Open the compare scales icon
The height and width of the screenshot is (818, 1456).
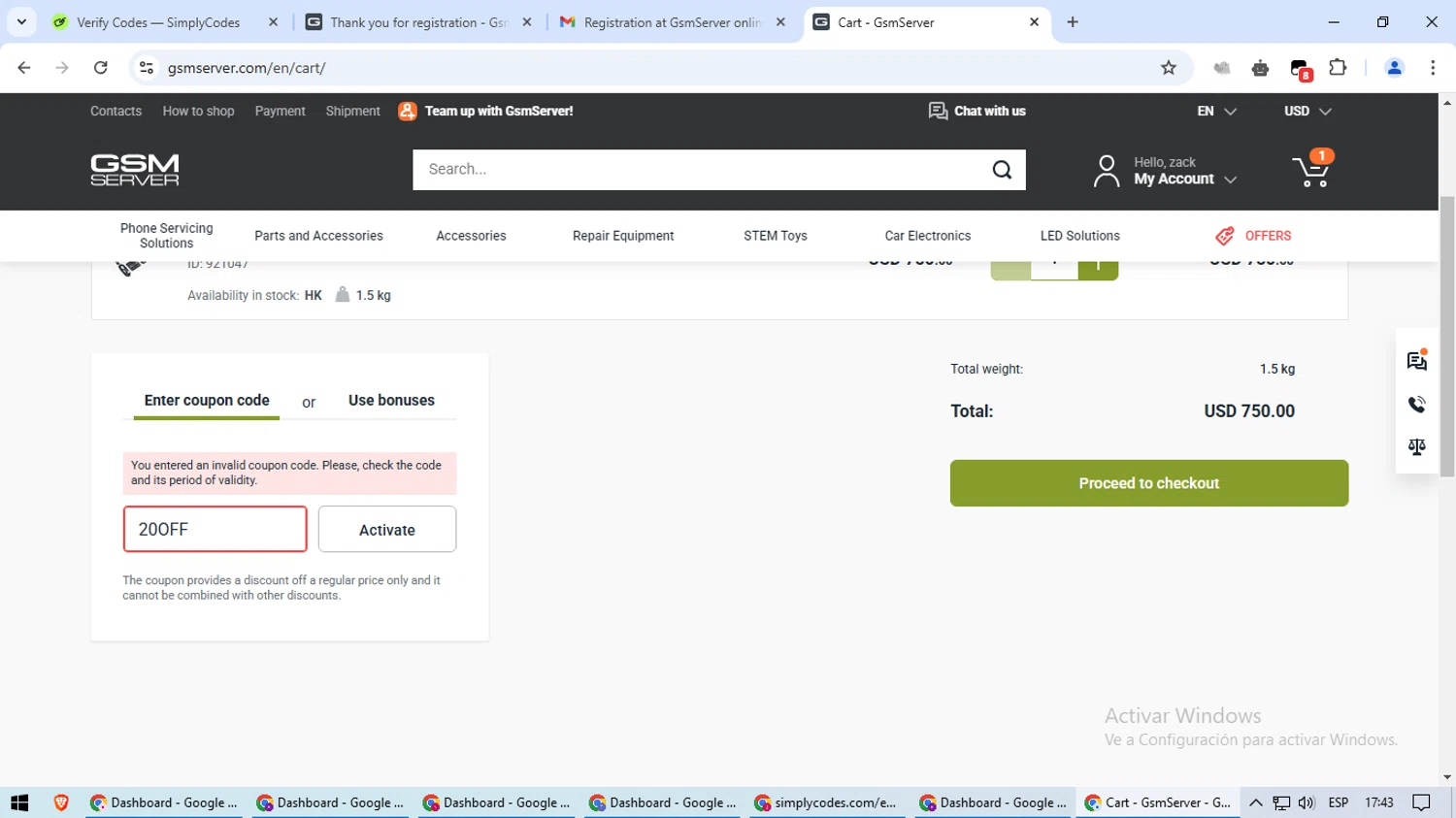(1417, 447)
